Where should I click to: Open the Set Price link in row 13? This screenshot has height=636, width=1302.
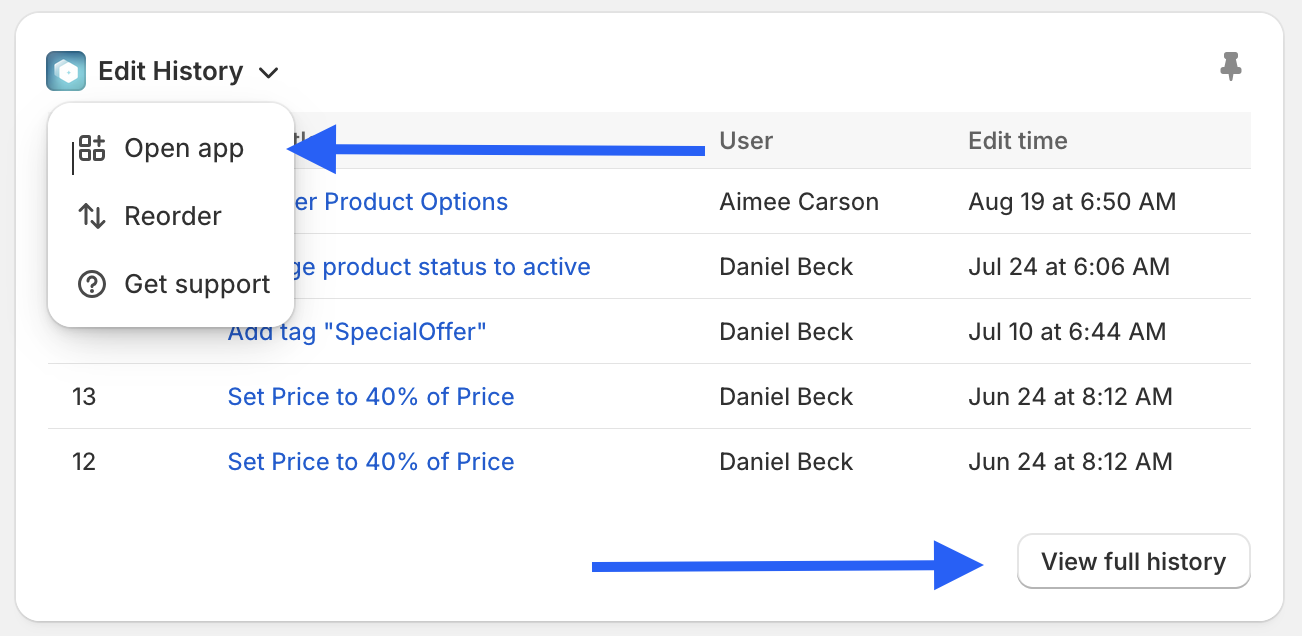tap(371, 397)
